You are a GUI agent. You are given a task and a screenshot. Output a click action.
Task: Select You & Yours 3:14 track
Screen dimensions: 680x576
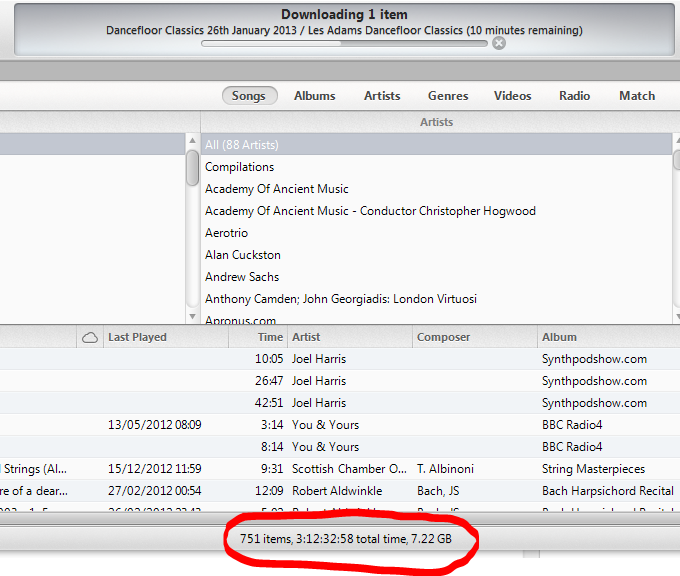point(340,425)
